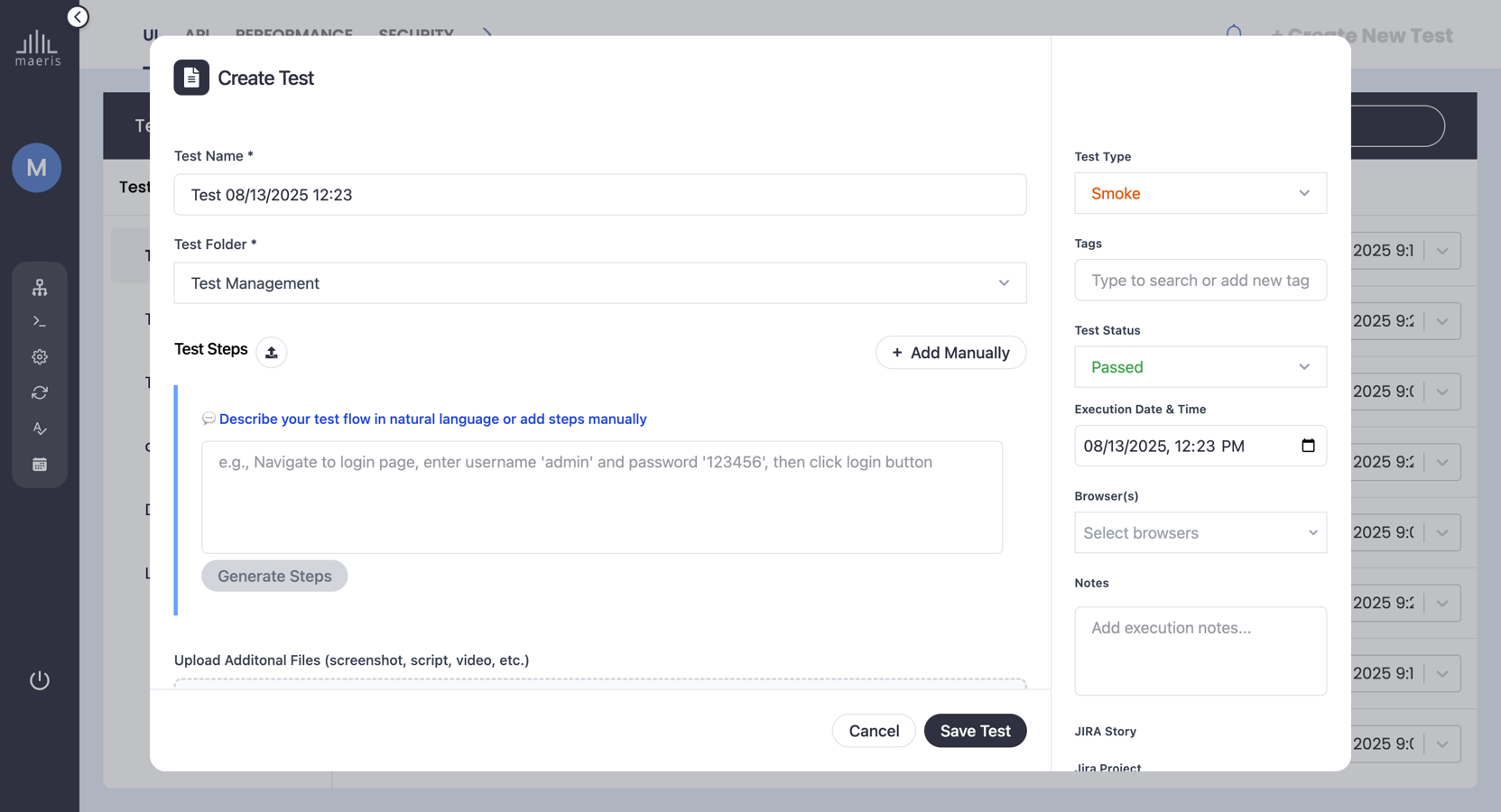Click the maeris logo in top left
The width and height of the screenshot is (1501, 812).
(x=37, y=45)
